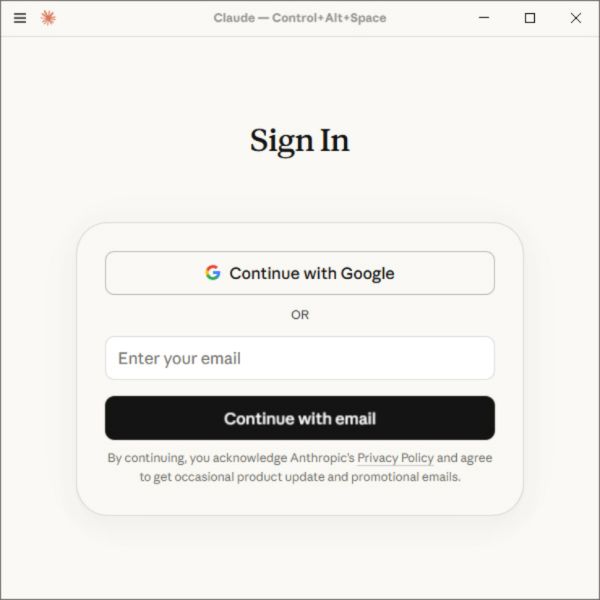The image size is (600, 600).
Task: Click blank page area beneath the sign-in card
Action: tap(300, 557)
